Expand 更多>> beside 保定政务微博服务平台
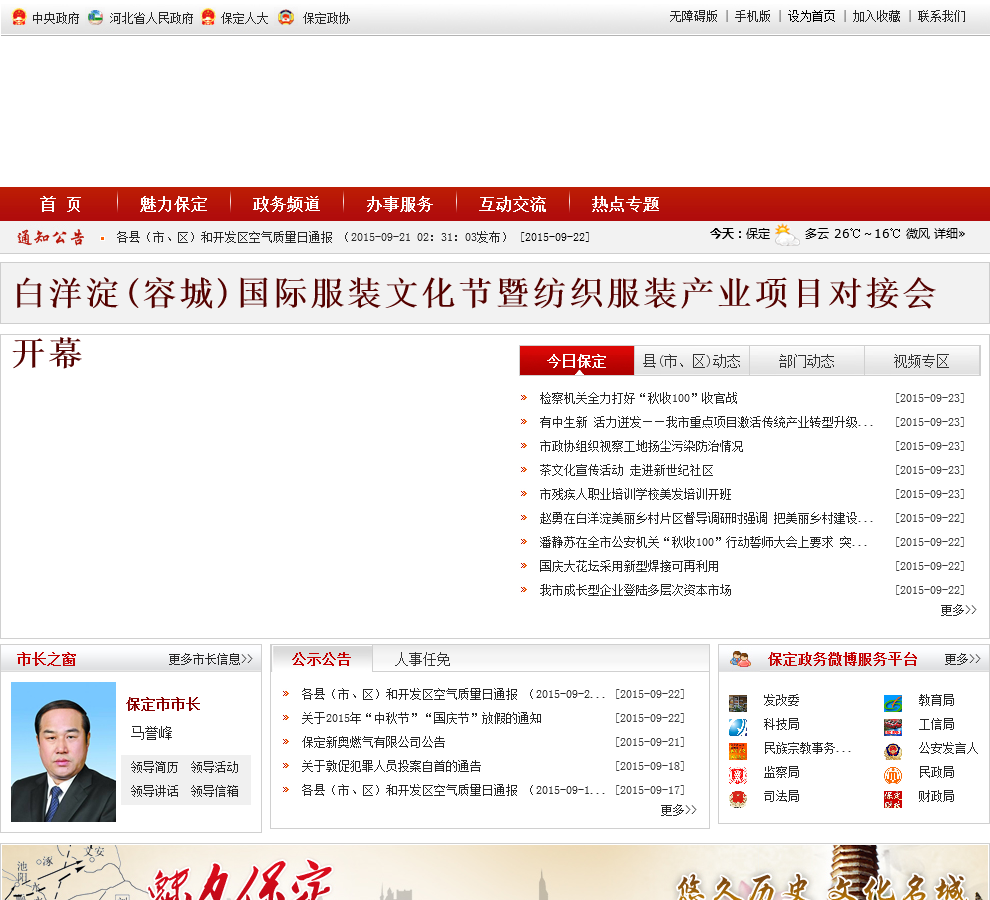Viewport: 990px width, 900px height. 962,659
